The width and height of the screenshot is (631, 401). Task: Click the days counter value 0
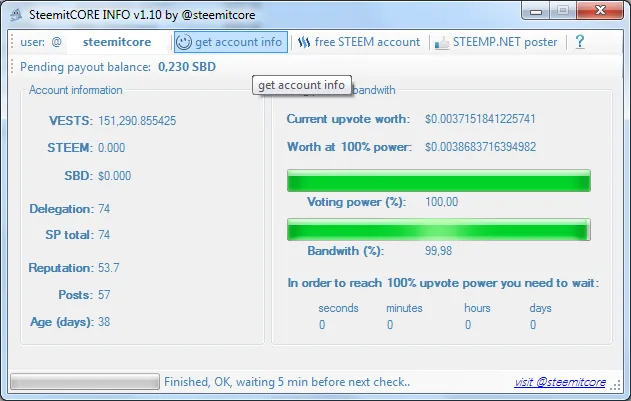533,325
